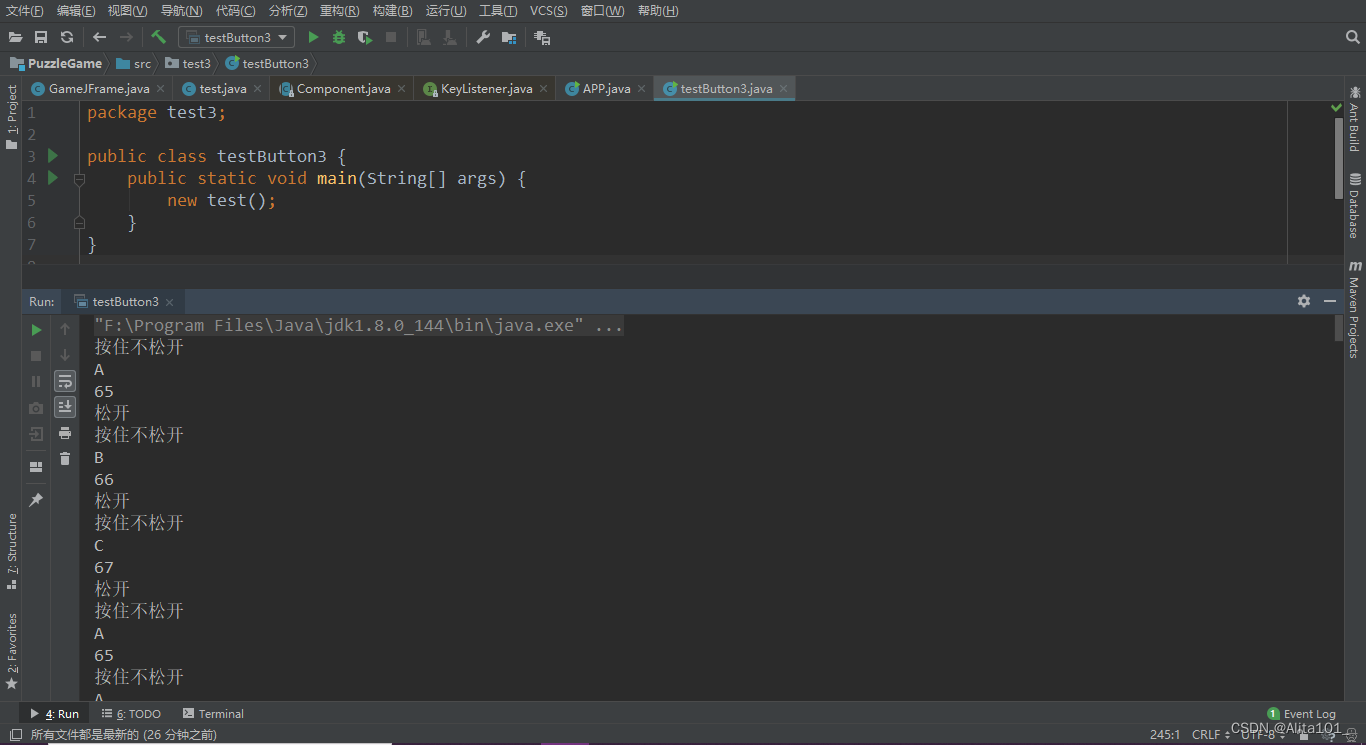
Task: Print console output with printer icon
Action: 65,433
